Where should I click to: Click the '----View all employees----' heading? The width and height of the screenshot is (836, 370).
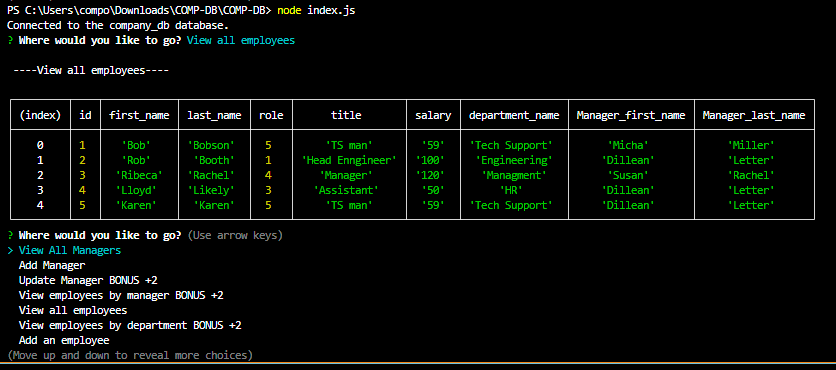point(91,70)
